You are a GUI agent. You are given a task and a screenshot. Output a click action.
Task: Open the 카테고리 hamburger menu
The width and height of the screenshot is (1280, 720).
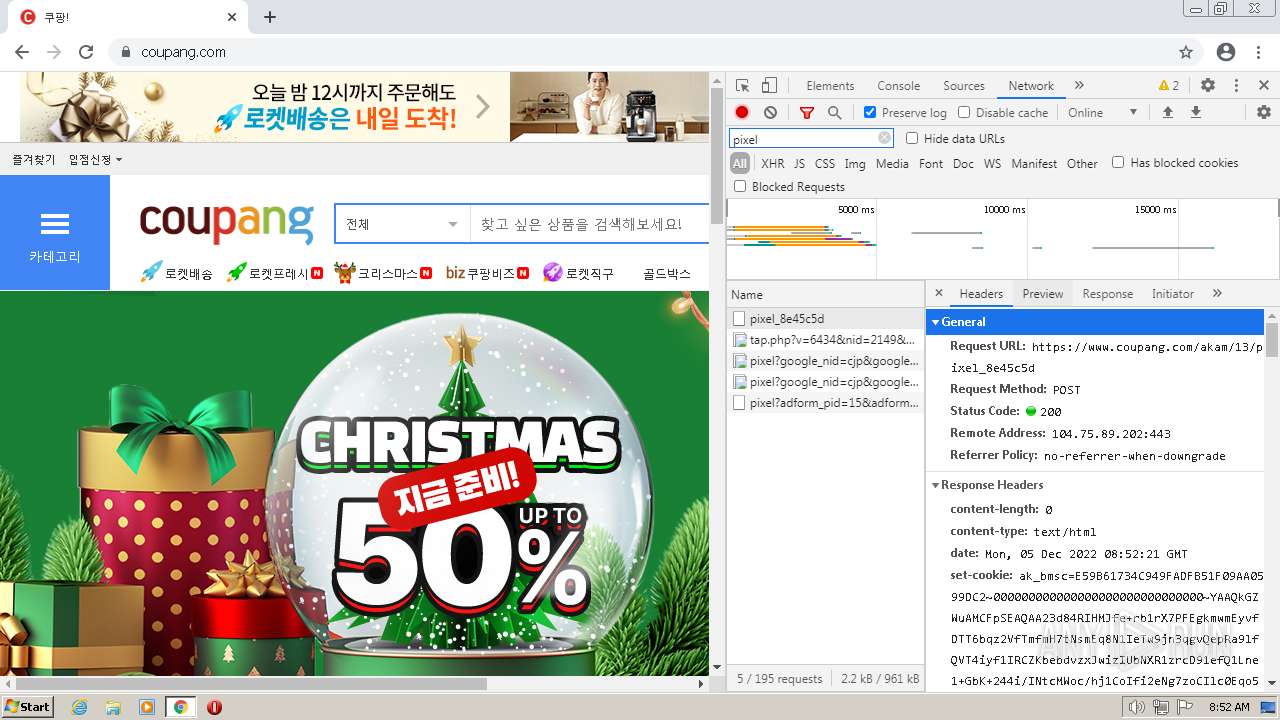[55, 233]
